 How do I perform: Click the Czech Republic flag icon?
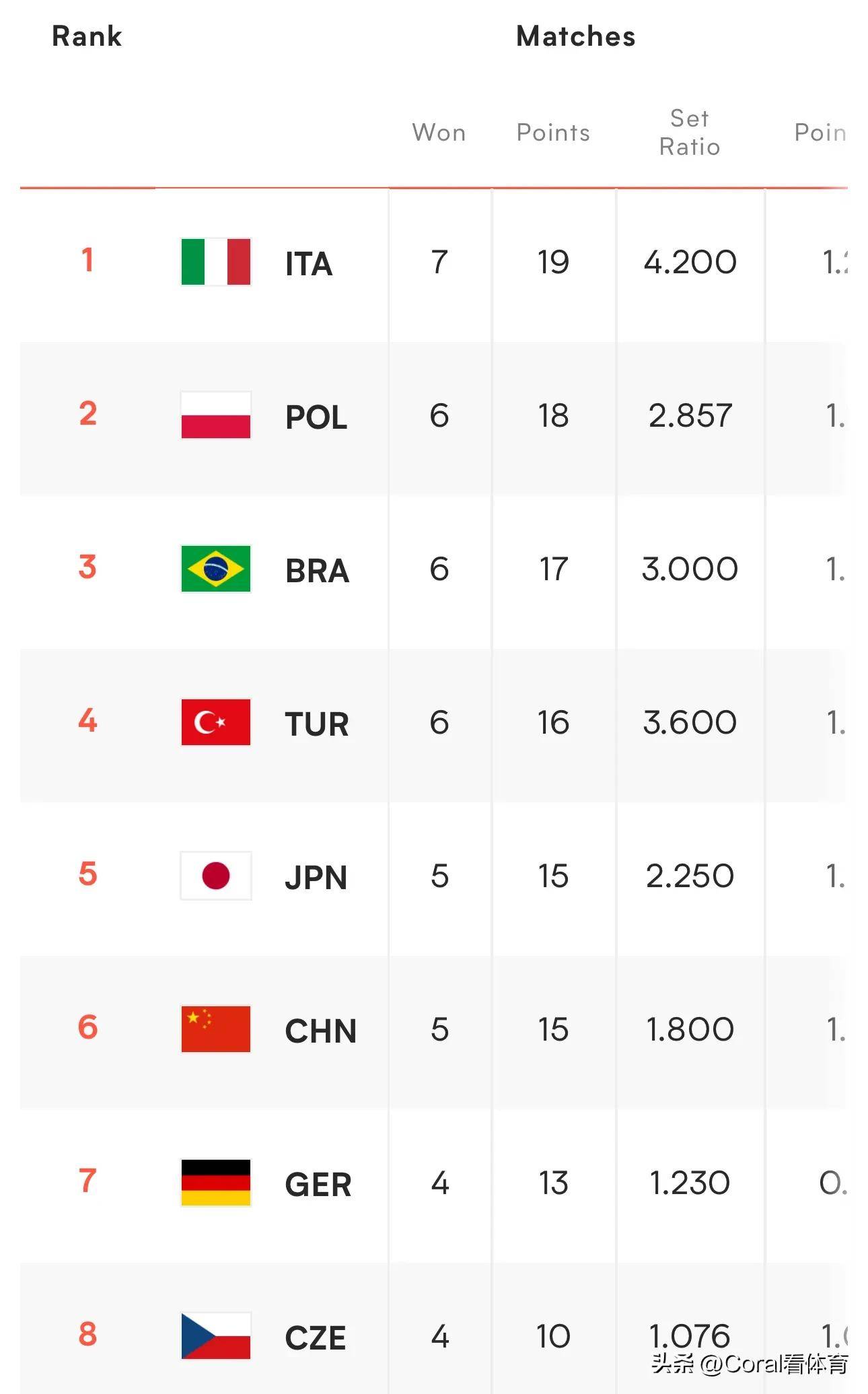coord(216,1336)
